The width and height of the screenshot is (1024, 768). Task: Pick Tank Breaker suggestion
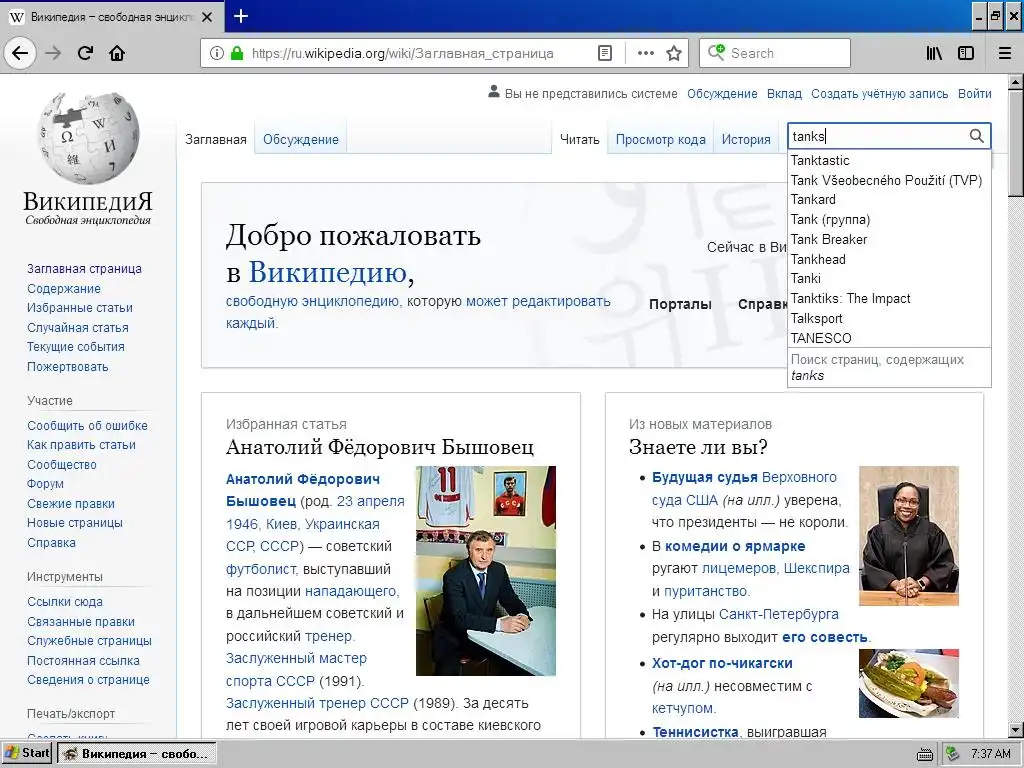[889, 240]
